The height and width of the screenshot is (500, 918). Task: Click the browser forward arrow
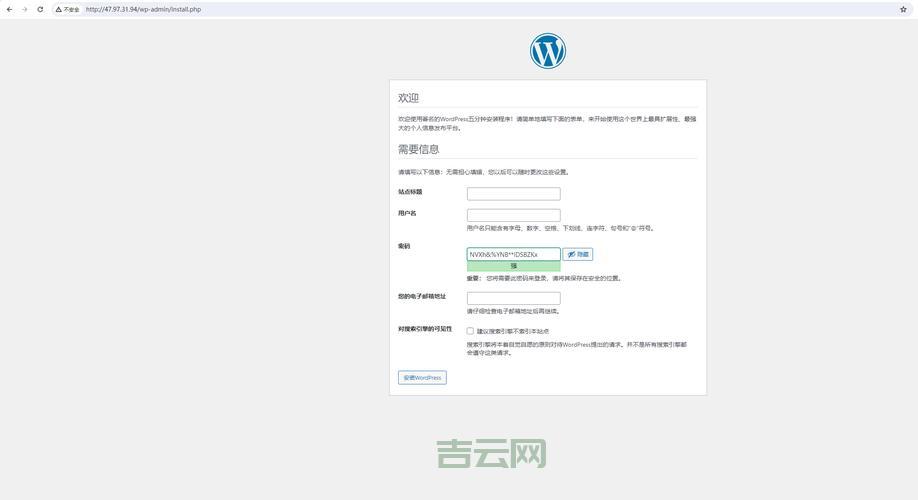coord(25,9)
